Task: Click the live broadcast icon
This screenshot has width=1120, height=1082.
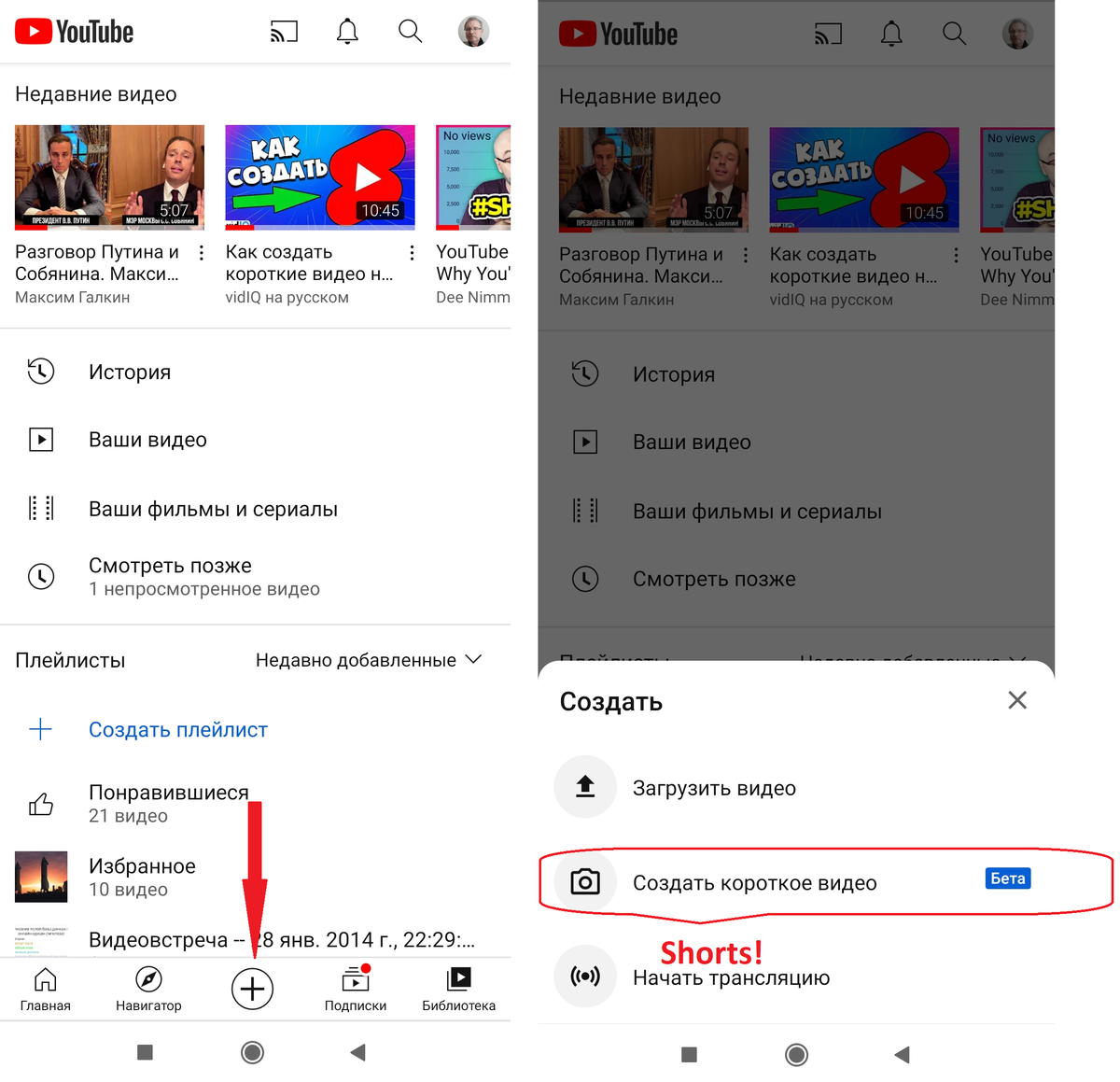Action: (x=585, y=977)
